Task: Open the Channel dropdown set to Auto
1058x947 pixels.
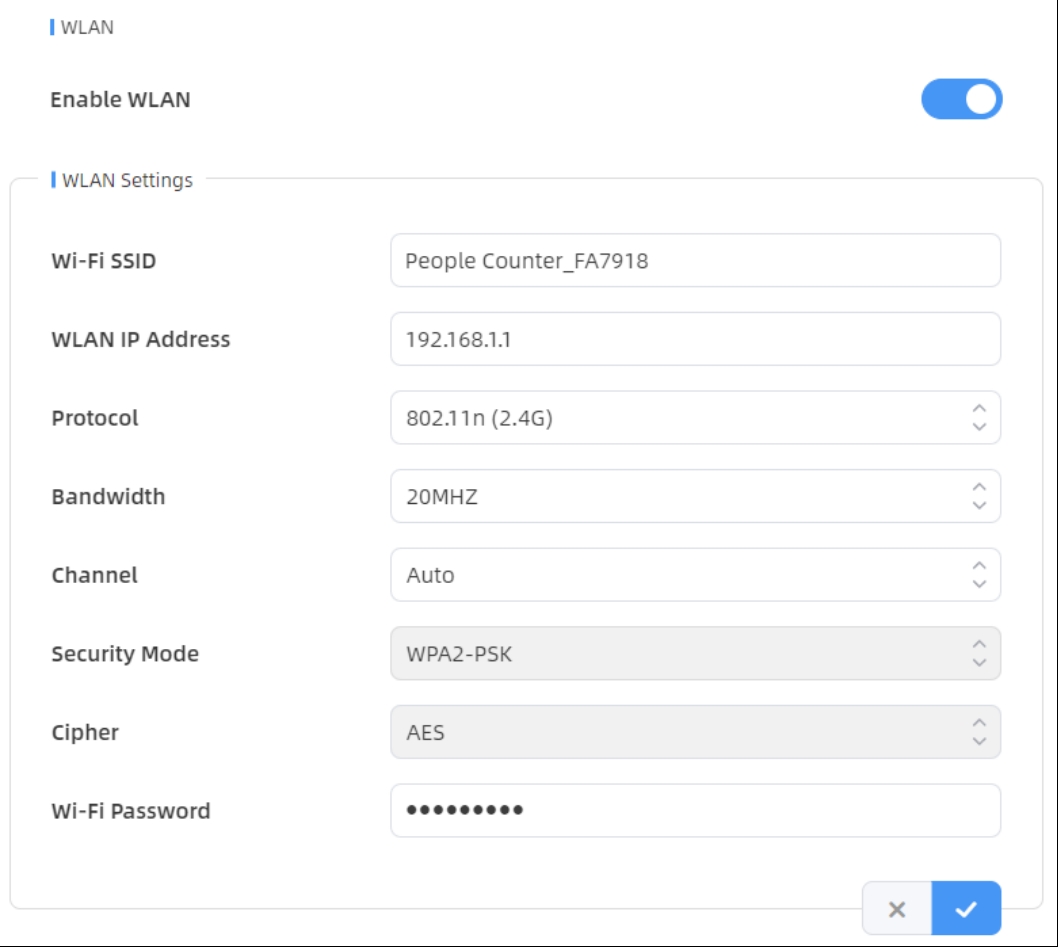Action: tap(694, 575)
